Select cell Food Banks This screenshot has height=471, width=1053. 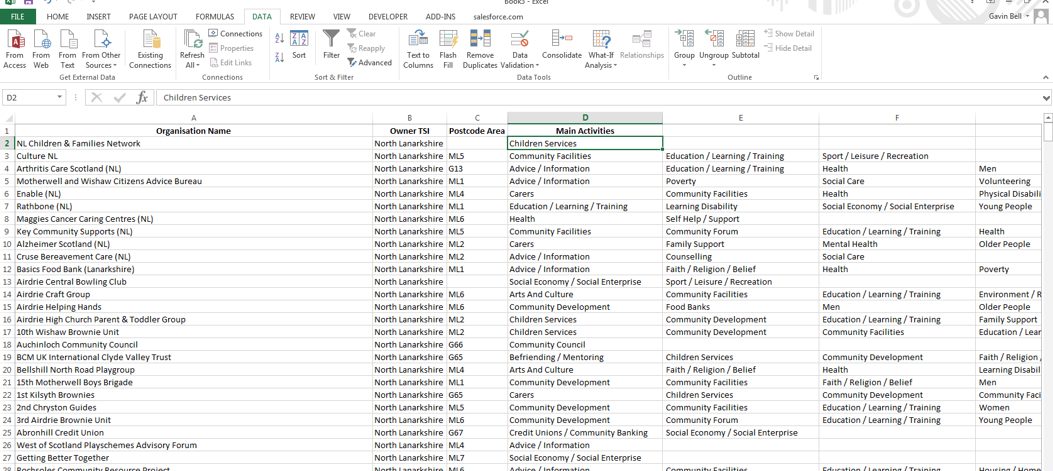[741, 307]
